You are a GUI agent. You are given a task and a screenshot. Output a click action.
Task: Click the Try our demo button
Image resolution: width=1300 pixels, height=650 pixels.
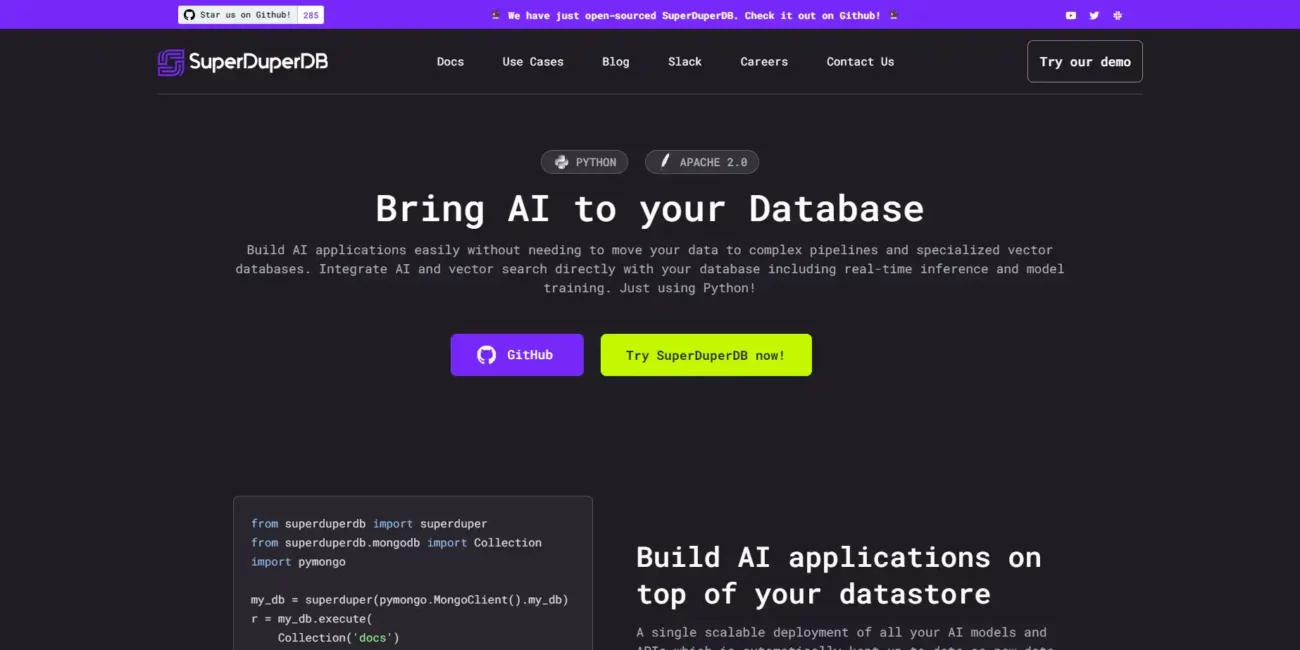(1085, 61)
